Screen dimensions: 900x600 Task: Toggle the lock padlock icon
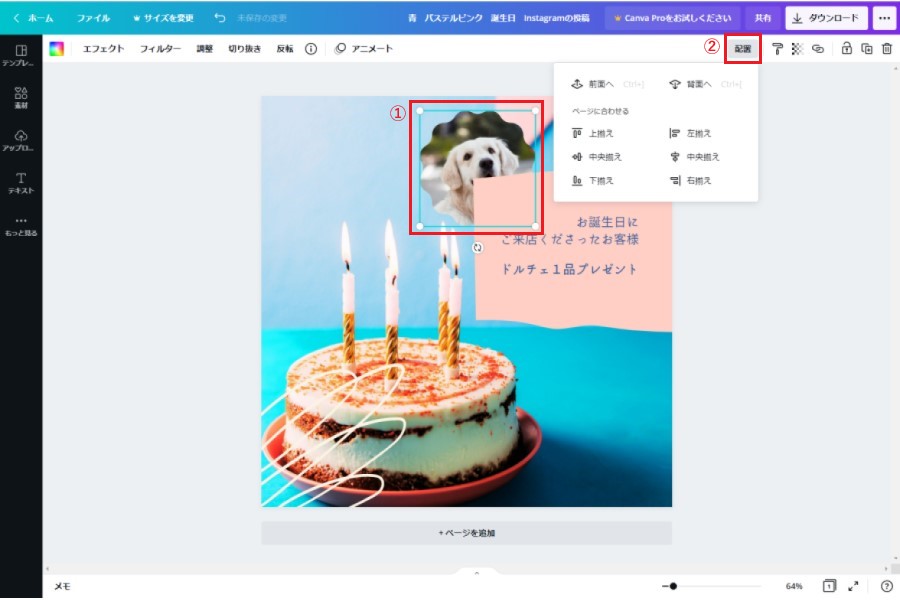coord(846,48)
